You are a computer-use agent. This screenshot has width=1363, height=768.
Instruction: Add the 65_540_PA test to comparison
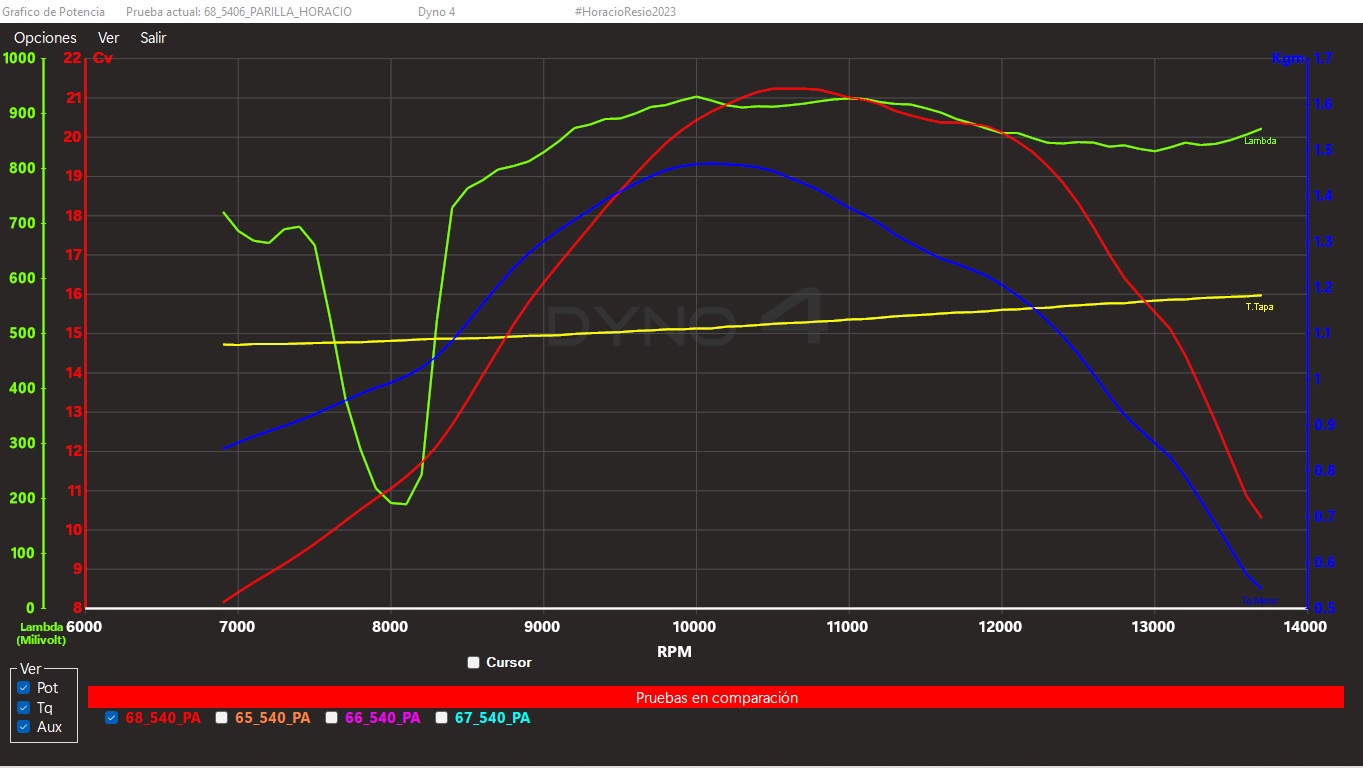coord(222,718)
